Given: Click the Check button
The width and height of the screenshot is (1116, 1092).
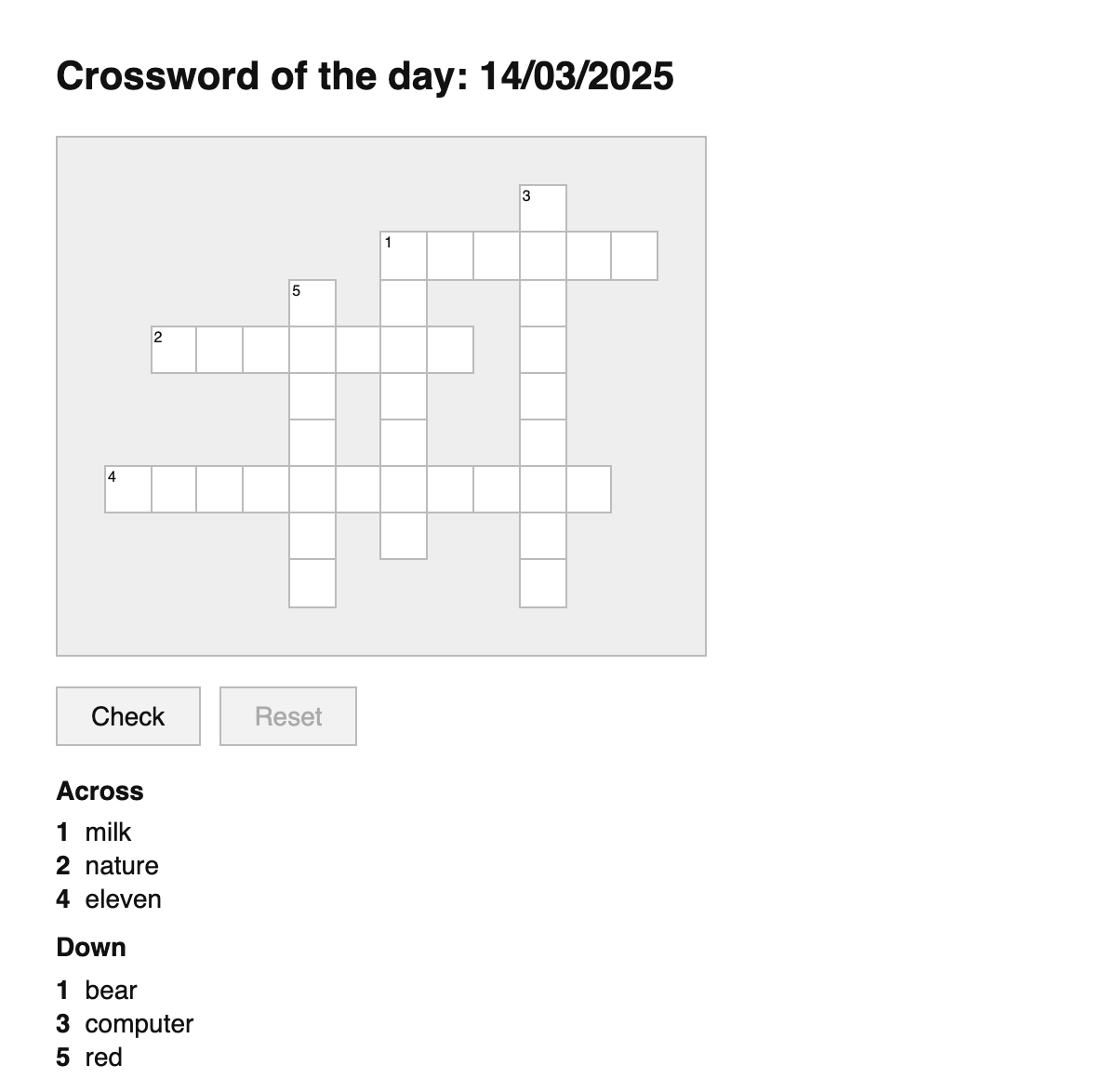Looking at the screenshot, I should click(x=128, y=716).
